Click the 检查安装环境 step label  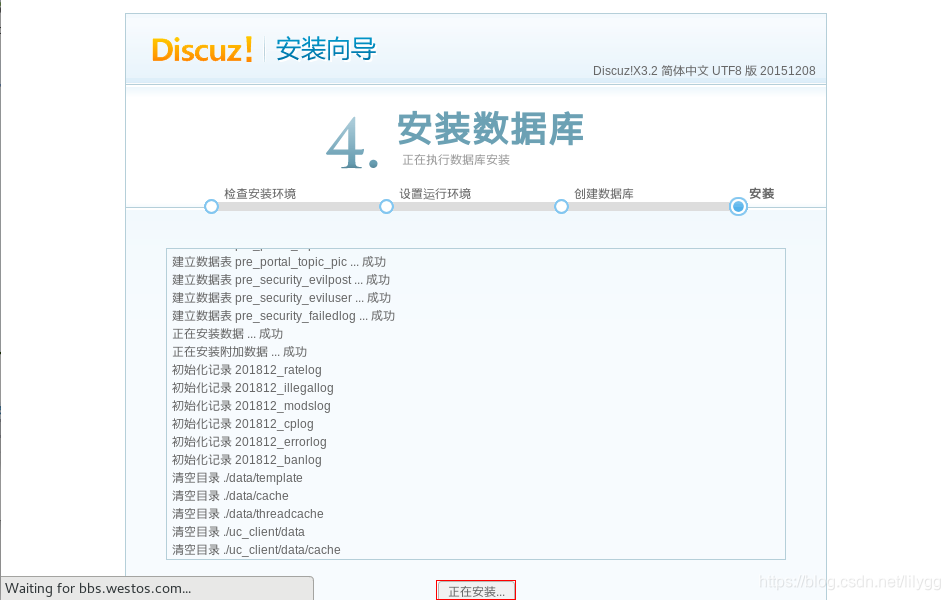(x=260, y=194)
